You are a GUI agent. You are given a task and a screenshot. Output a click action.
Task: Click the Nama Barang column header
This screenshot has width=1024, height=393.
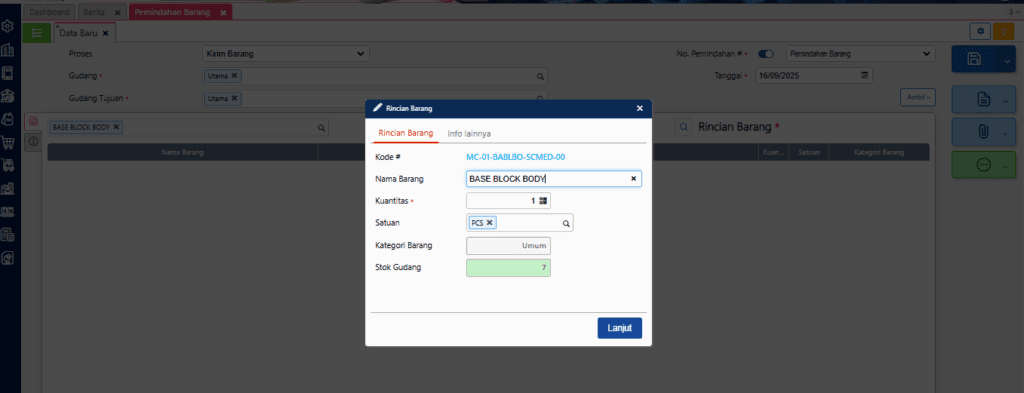point(183,152)
